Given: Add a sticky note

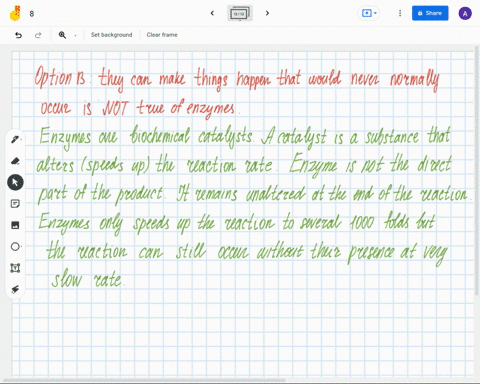Looking at the screenshot, I should (x=15, y=204).
